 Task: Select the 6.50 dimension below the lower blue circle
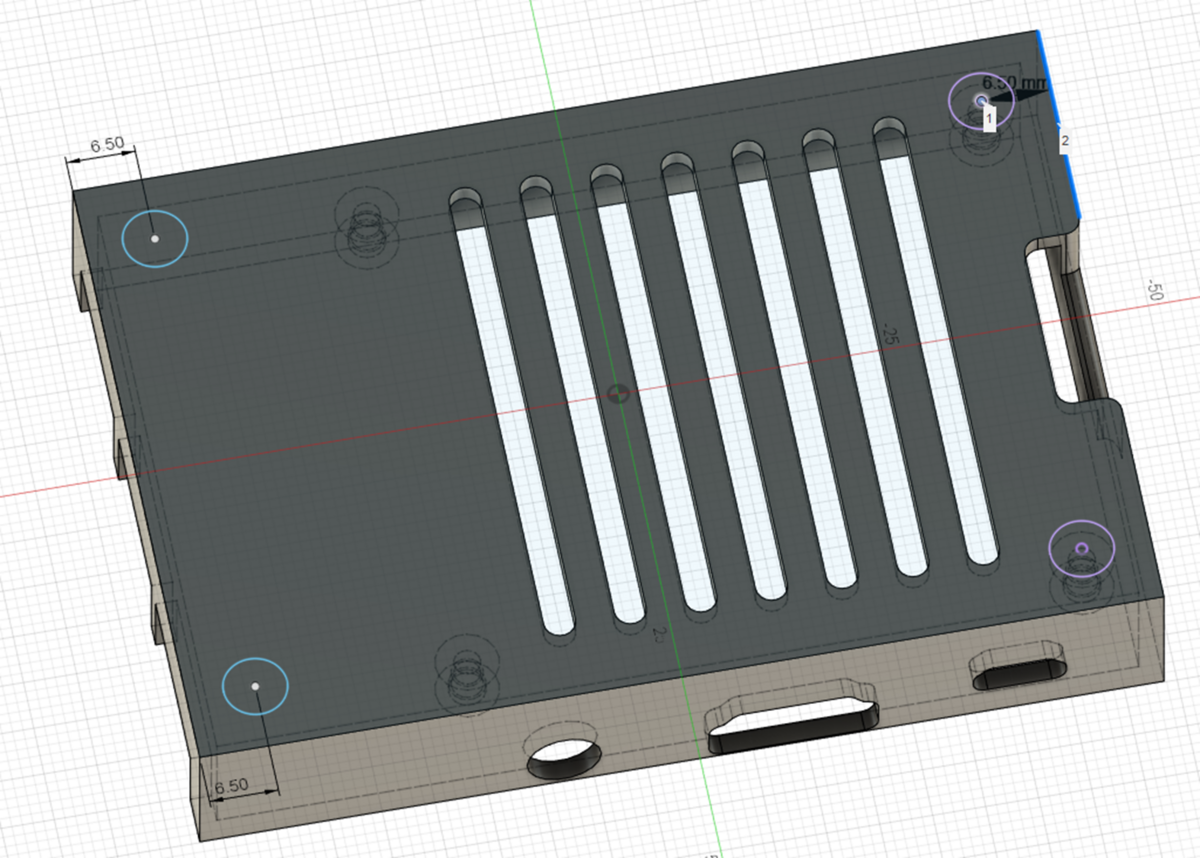(x=231, y=785)
